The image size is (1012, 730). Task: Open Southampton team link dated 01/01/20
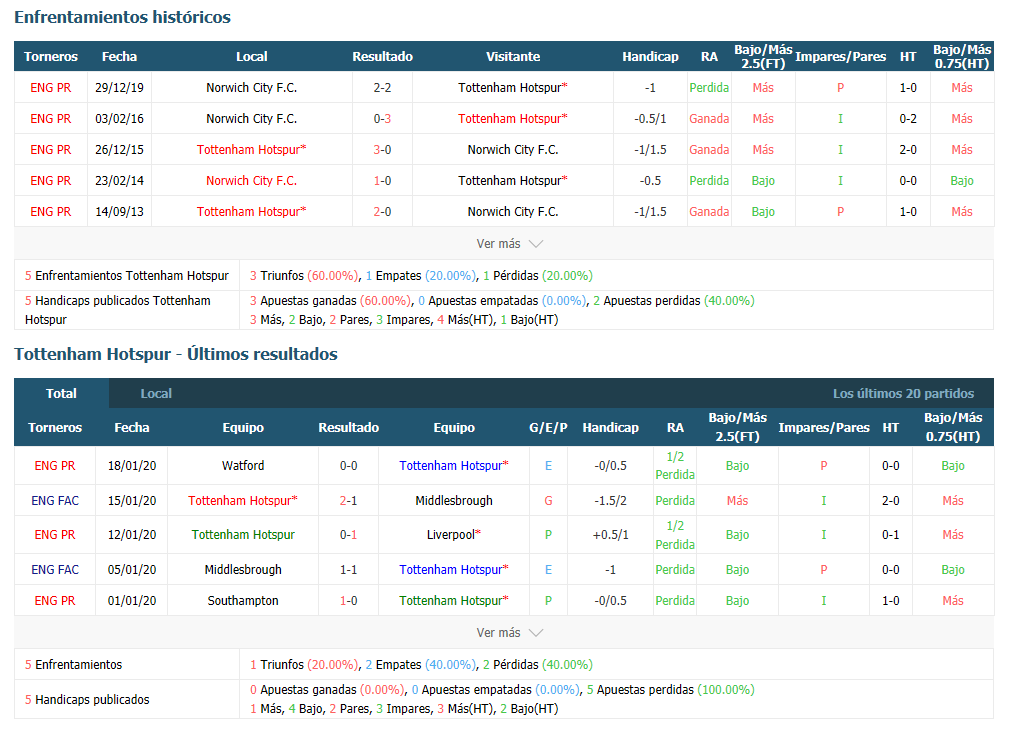click(x=243, y=600)
